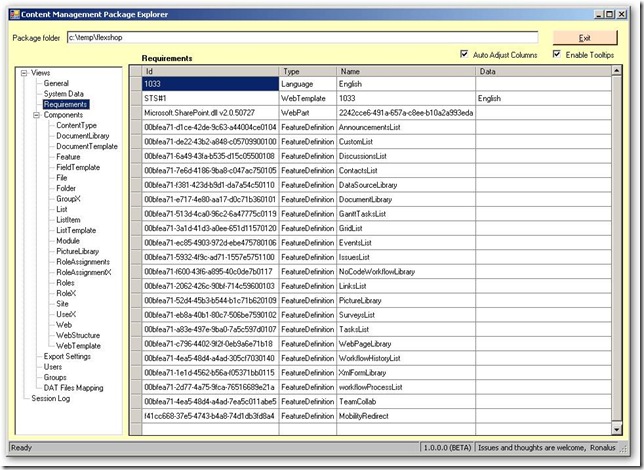Click the WorkflowHistoryList name cell

[x=406, y=358]
